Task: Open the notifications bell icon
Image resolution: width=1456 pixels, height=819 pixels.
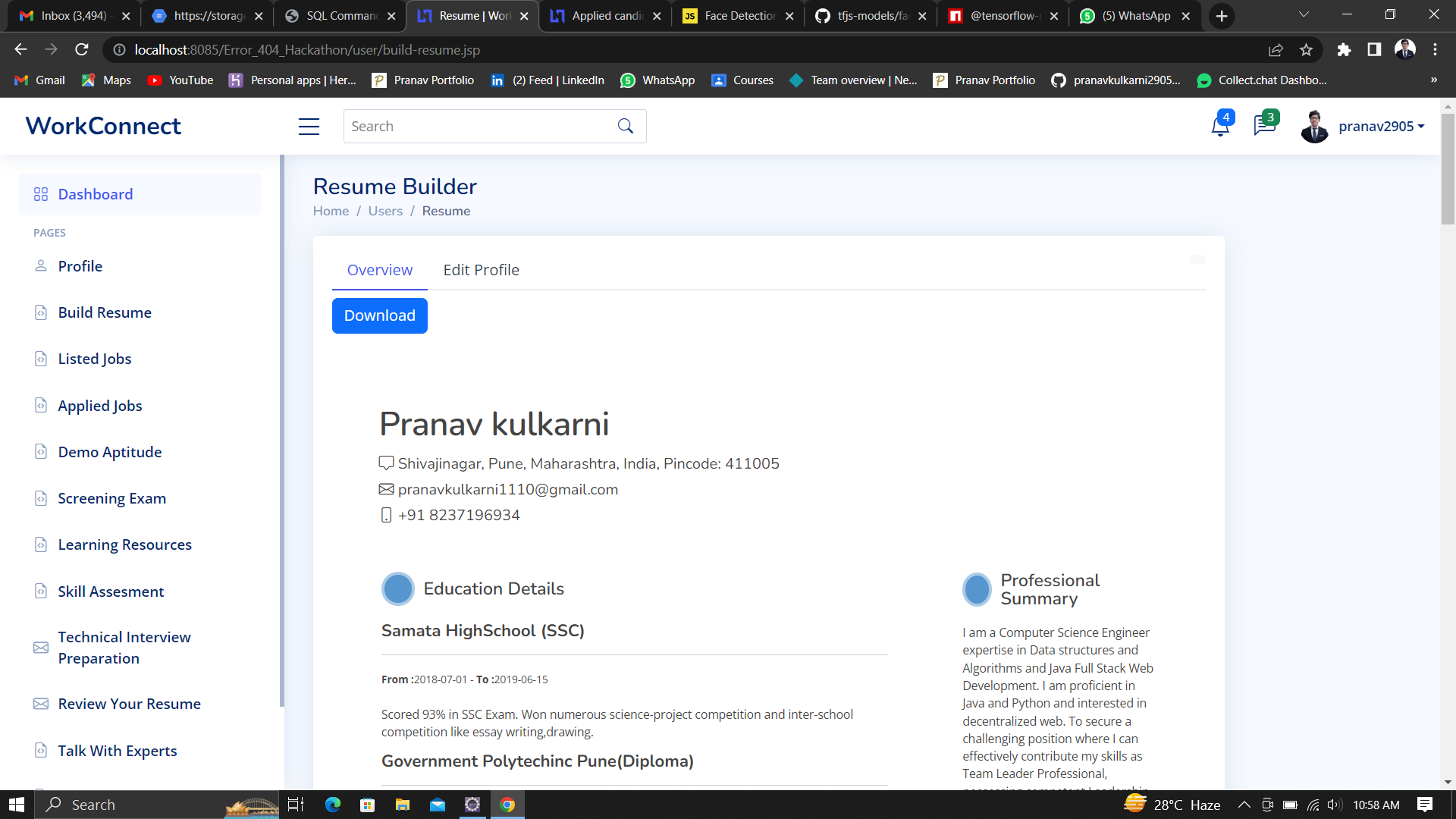Action: click(x=1219, y=127)
